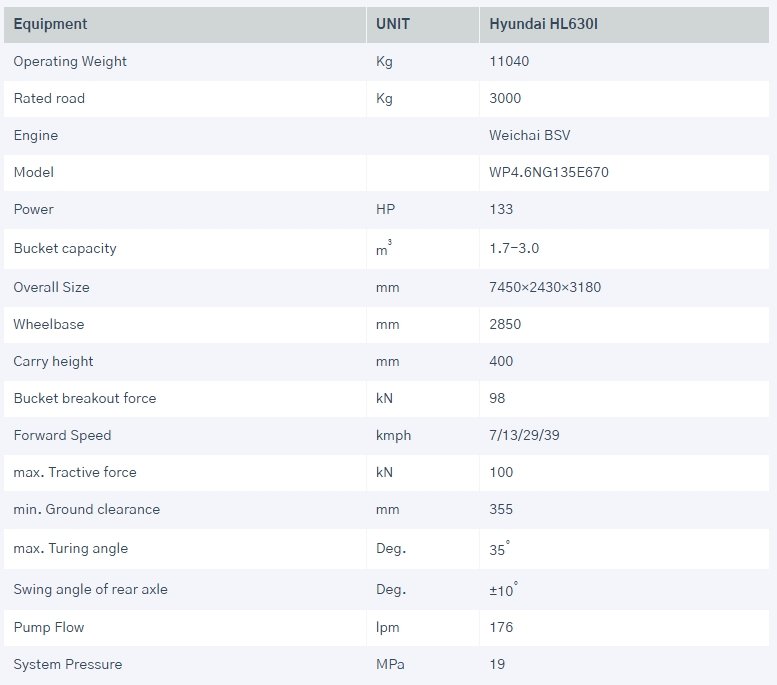Click the Carry height row label
777x685 pixels.
click(53, 361)
